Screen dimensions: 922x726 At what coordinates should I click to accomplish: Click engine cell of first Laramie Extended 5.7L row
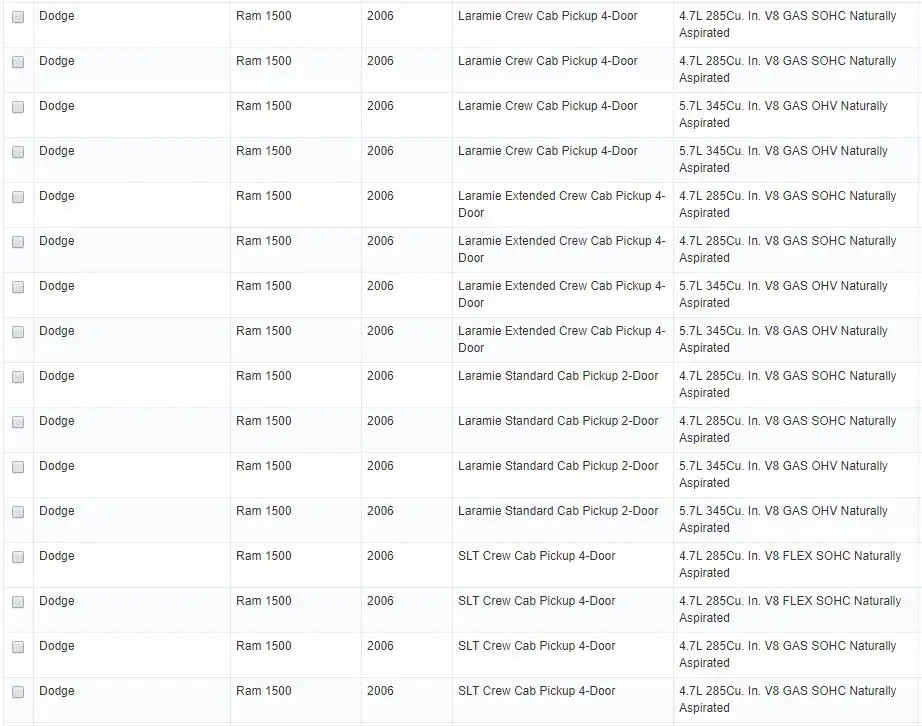[x=796, y=295]
